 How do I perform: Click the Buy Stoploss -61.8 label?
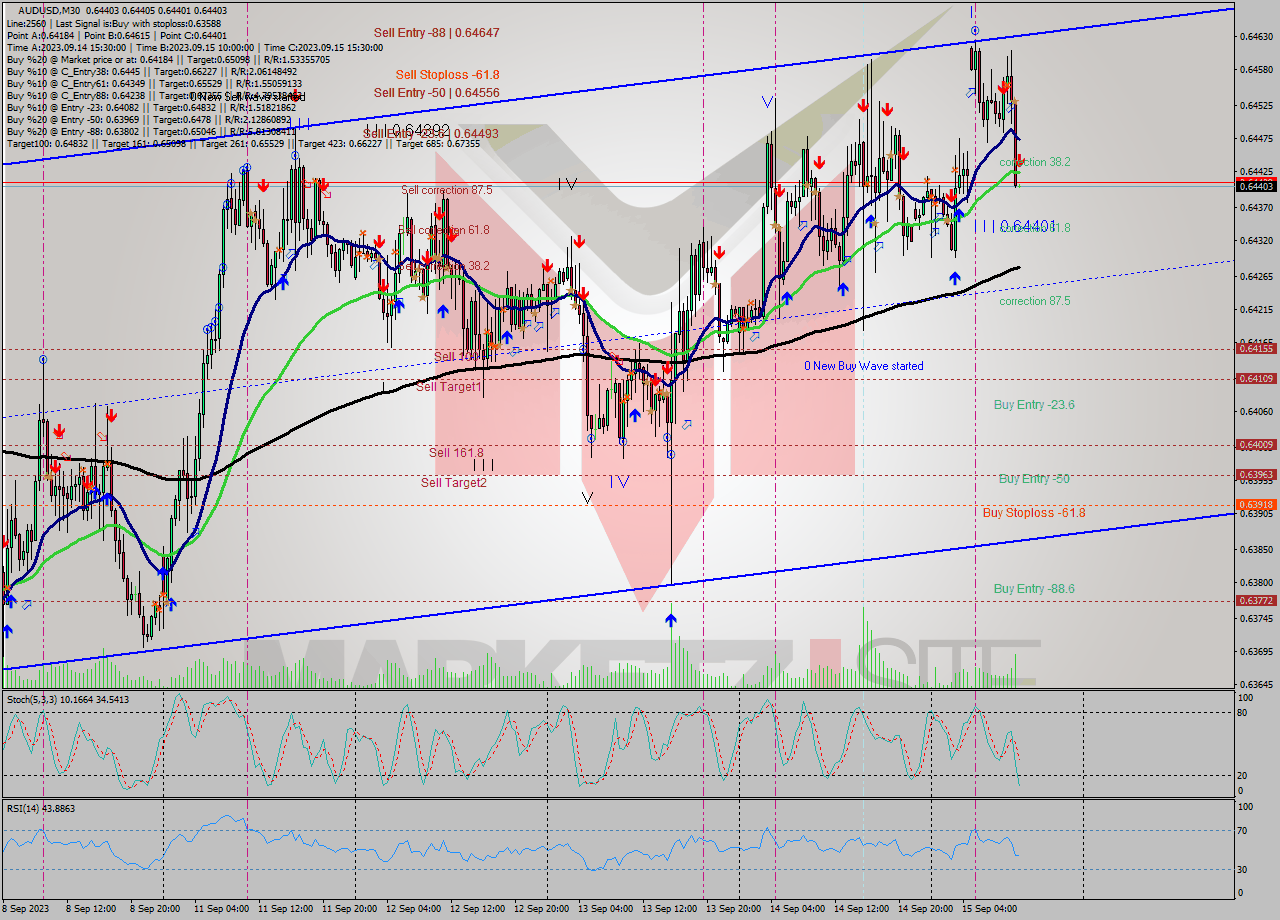tap(1035, 512)
